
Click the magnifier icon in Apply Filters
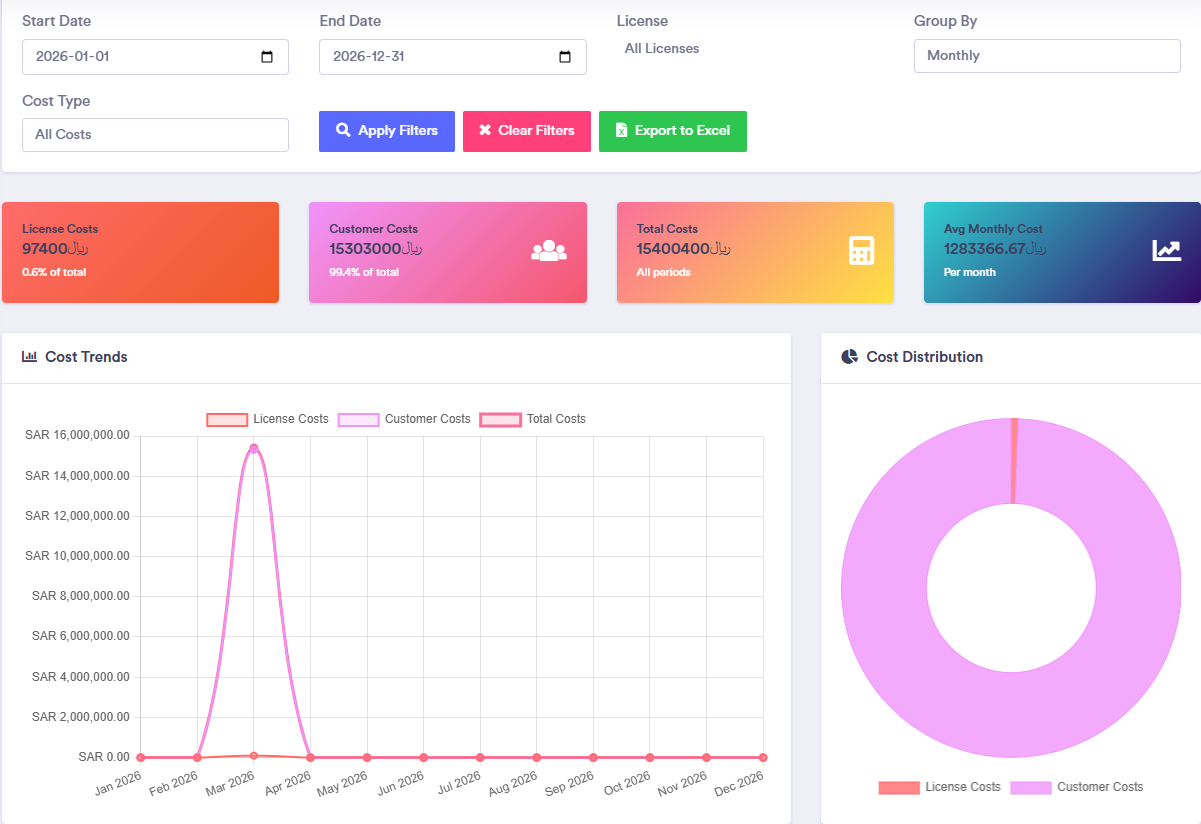[343, 130]
